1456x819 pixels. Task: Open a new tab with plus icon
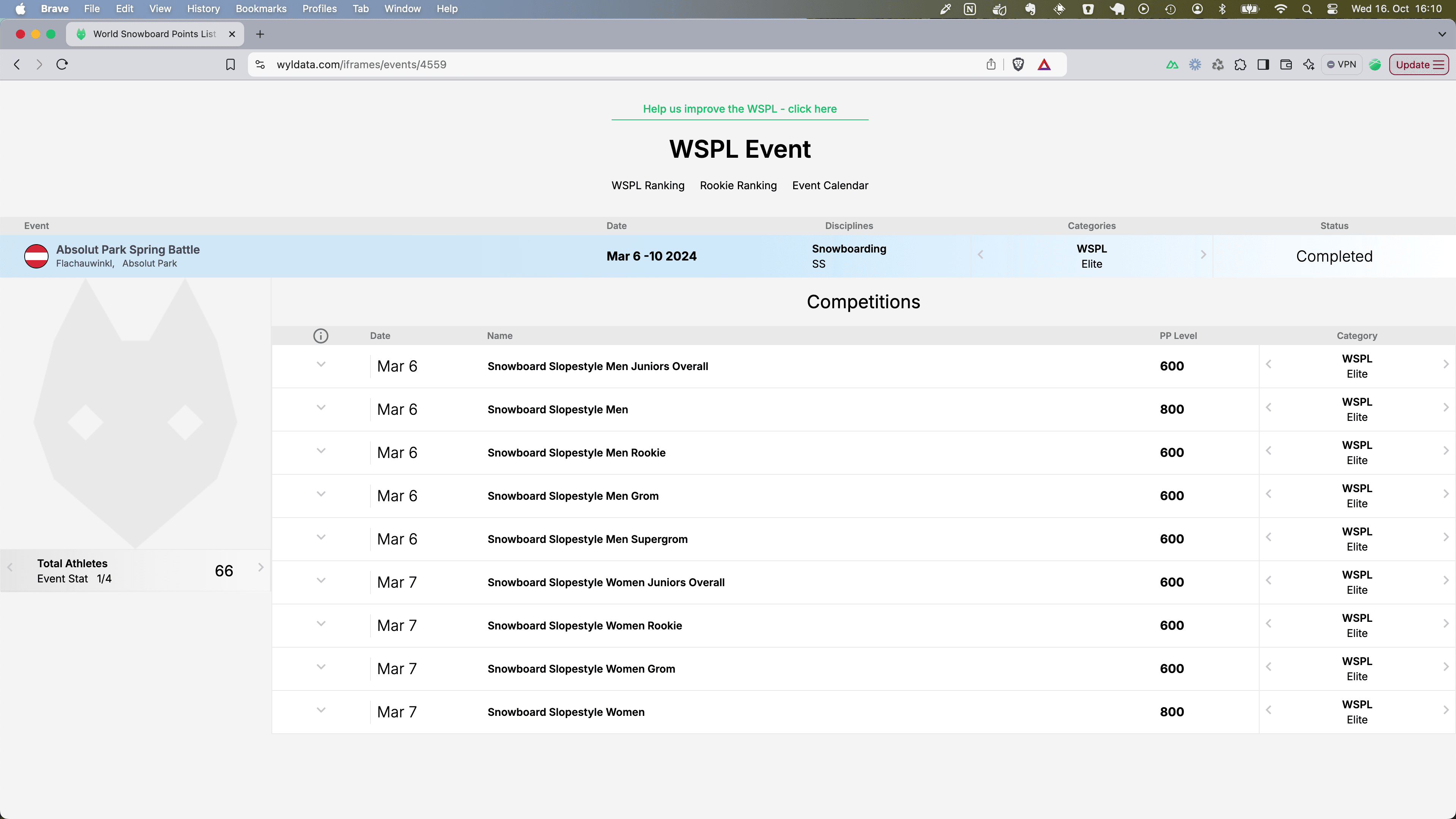260,34
